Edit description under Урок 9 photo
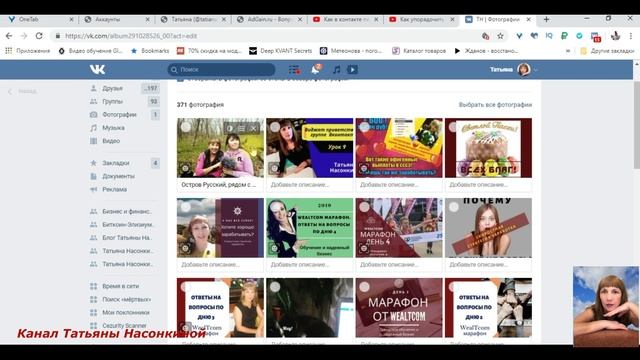Screen dimensions: 640x360 [x=309, y=185]
